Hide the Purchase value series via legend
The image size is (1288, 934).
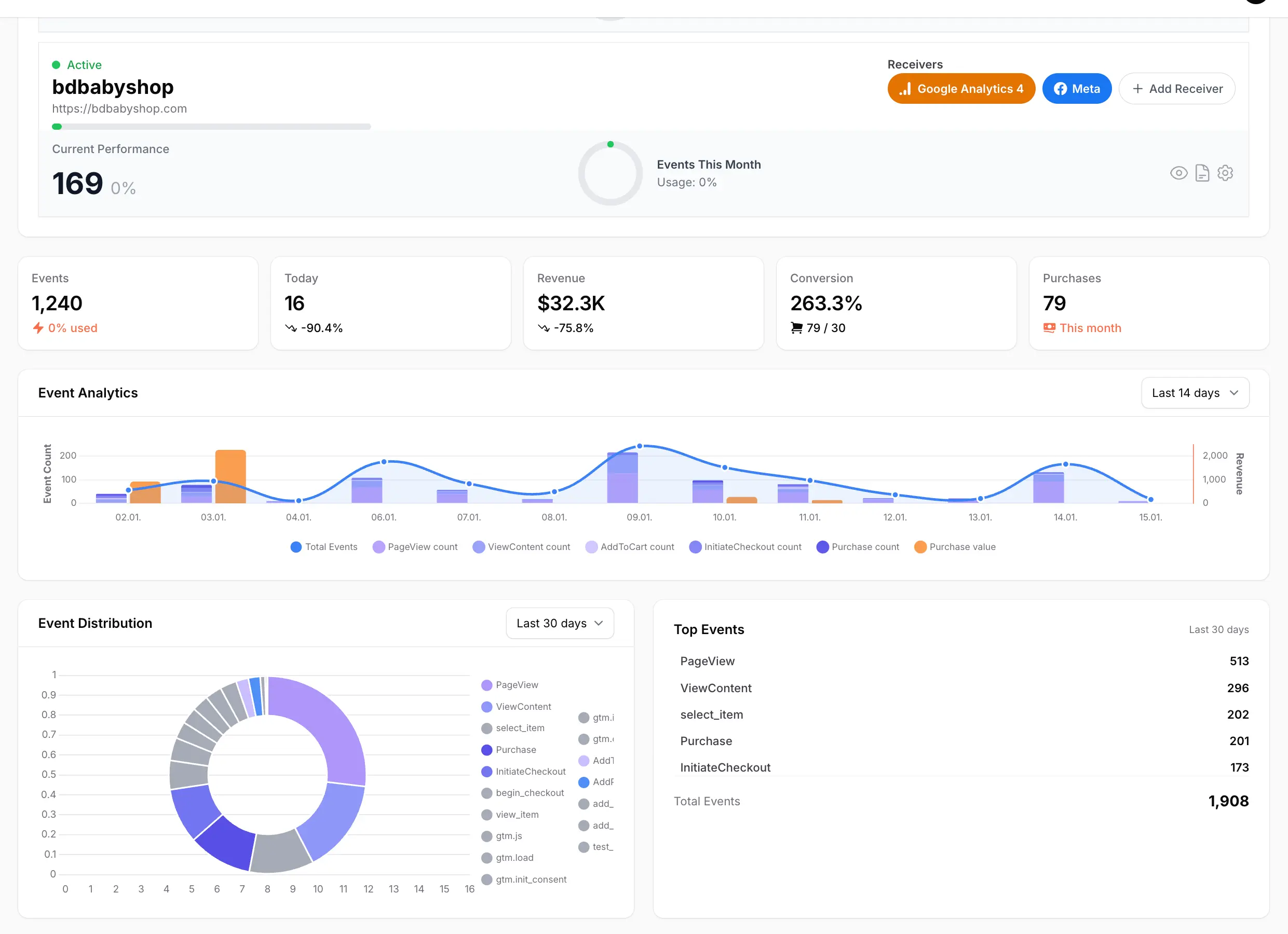[955, 547]
